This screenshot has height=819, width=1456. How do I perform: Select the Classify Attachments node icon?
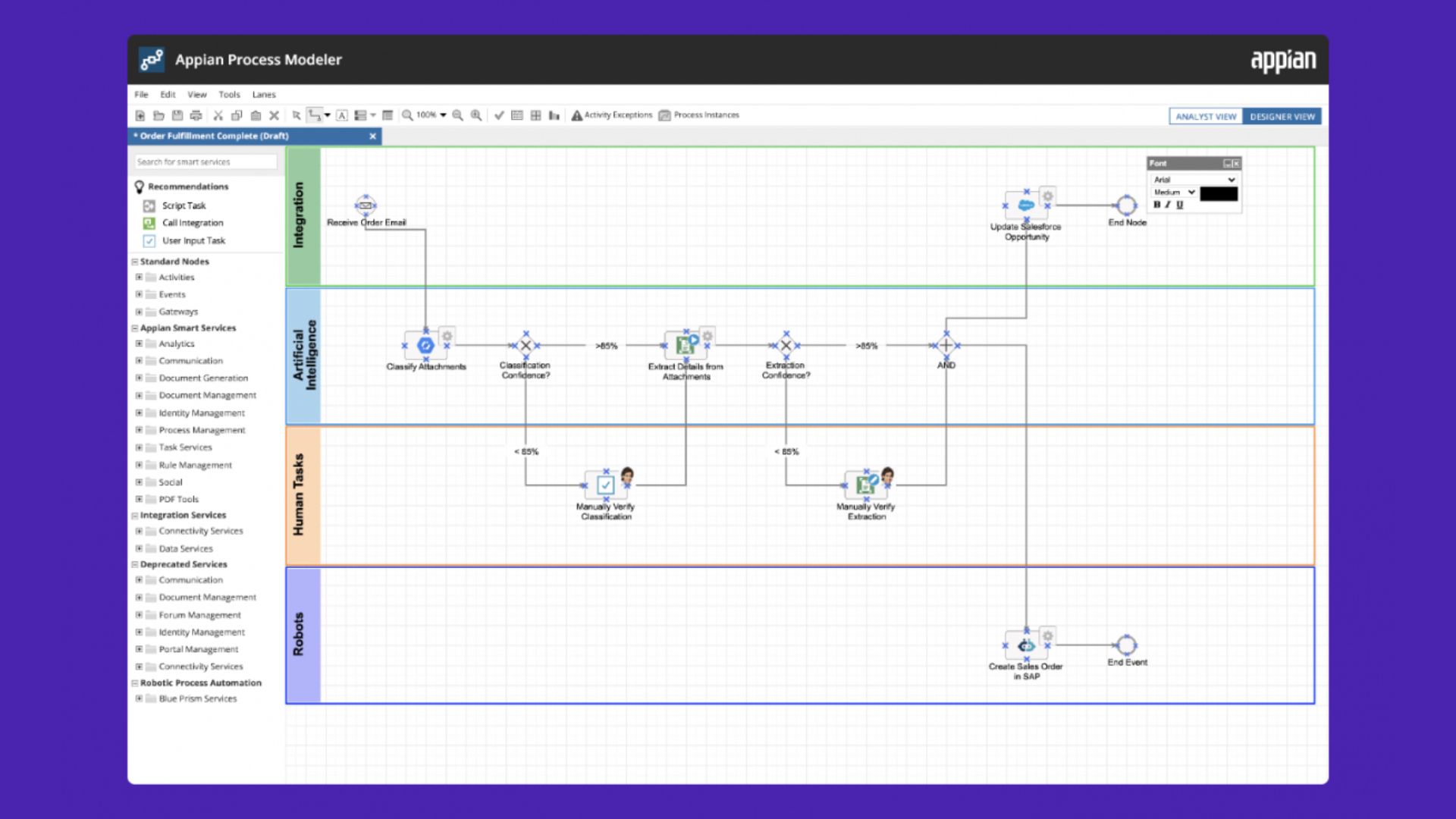click(x=425, y=345)
